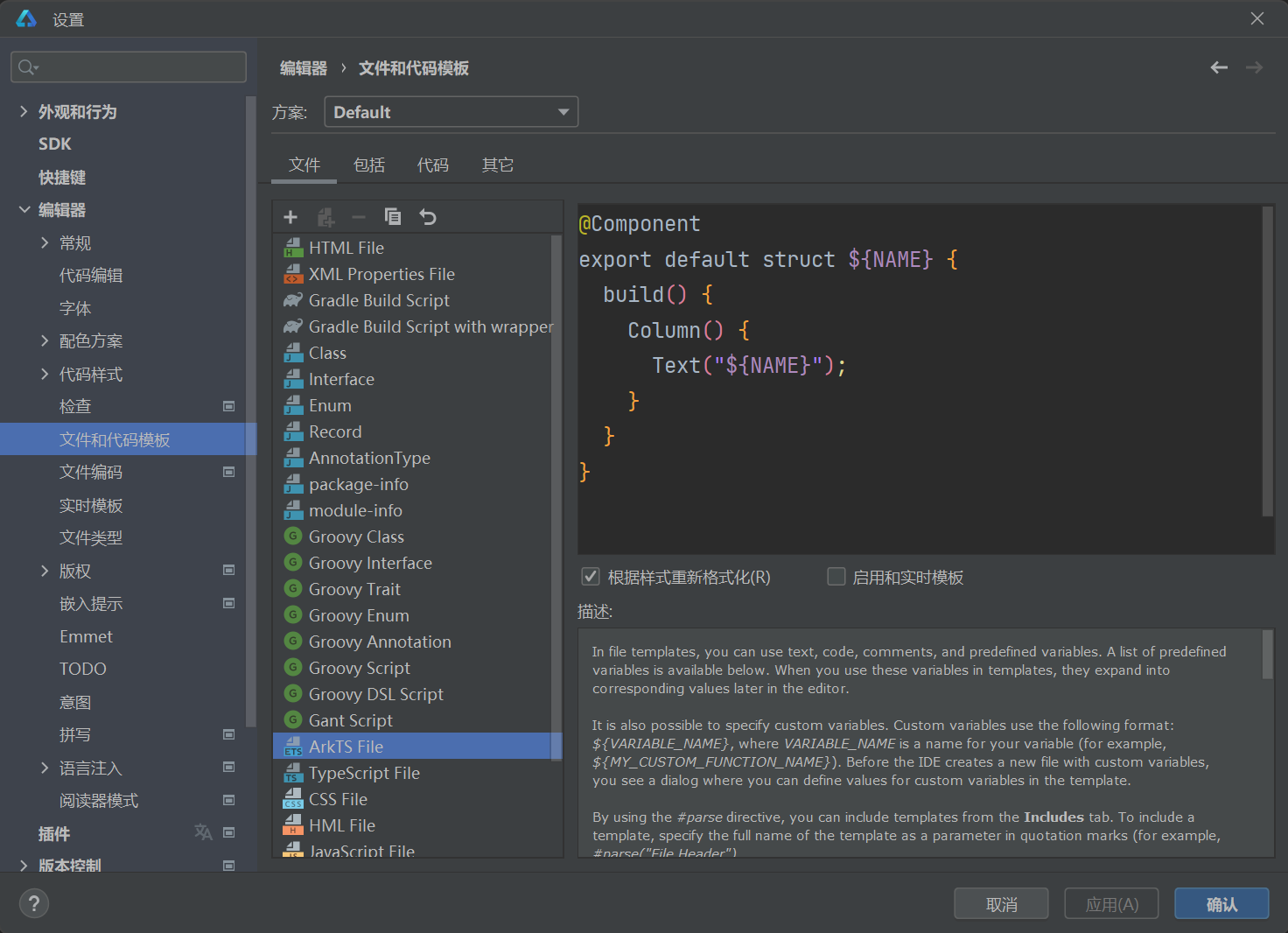Click the Reset to Default revert icon

coord(428,217)
